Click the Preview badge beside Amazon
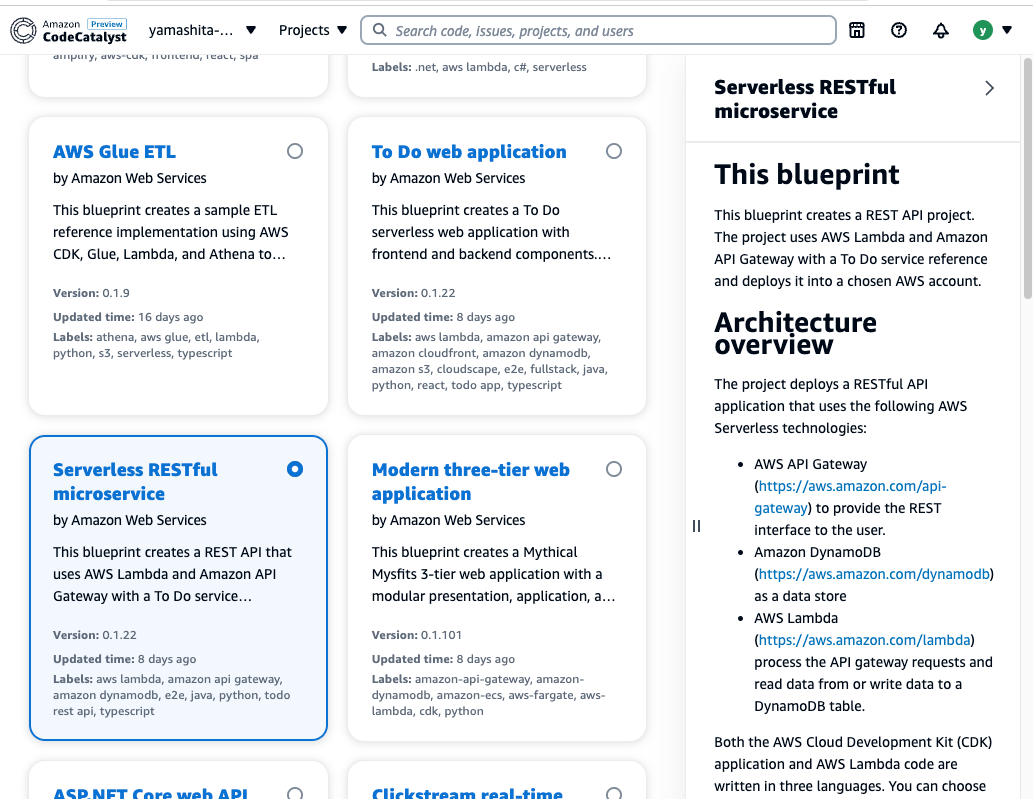The image size is (1033, 799). tap(107, 24)
